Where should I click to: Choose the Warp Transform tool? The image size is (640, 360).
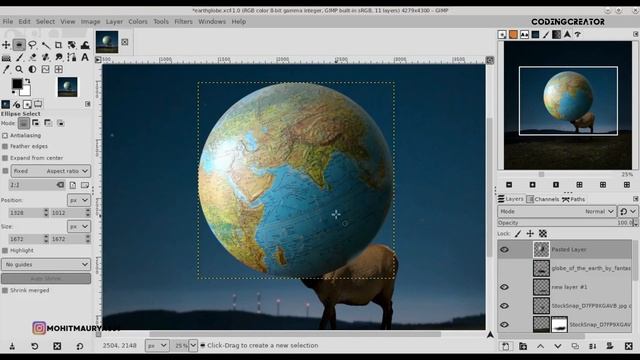pyautogui.click(x=84, y=44)
